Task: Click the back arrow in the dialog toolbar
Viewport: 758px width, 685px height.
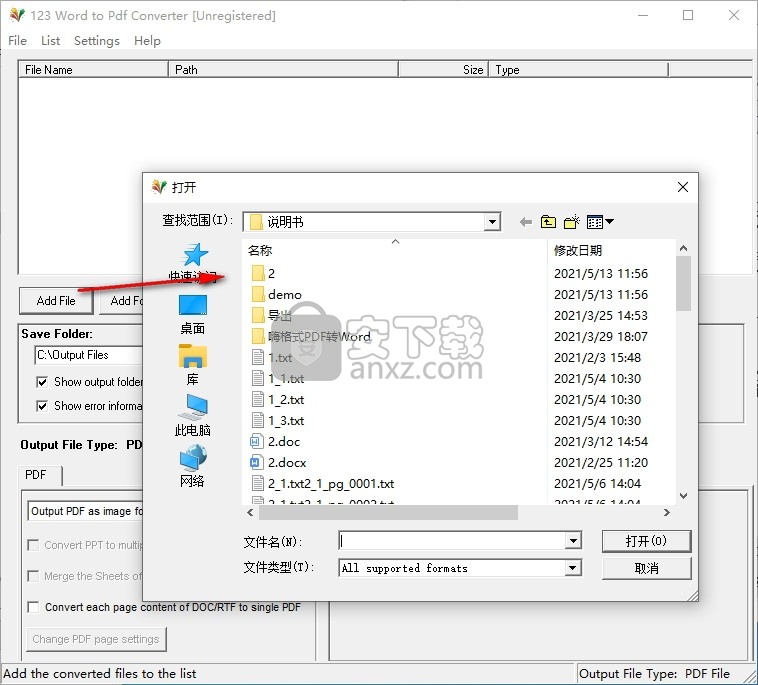Action: [x=525, y=222]
